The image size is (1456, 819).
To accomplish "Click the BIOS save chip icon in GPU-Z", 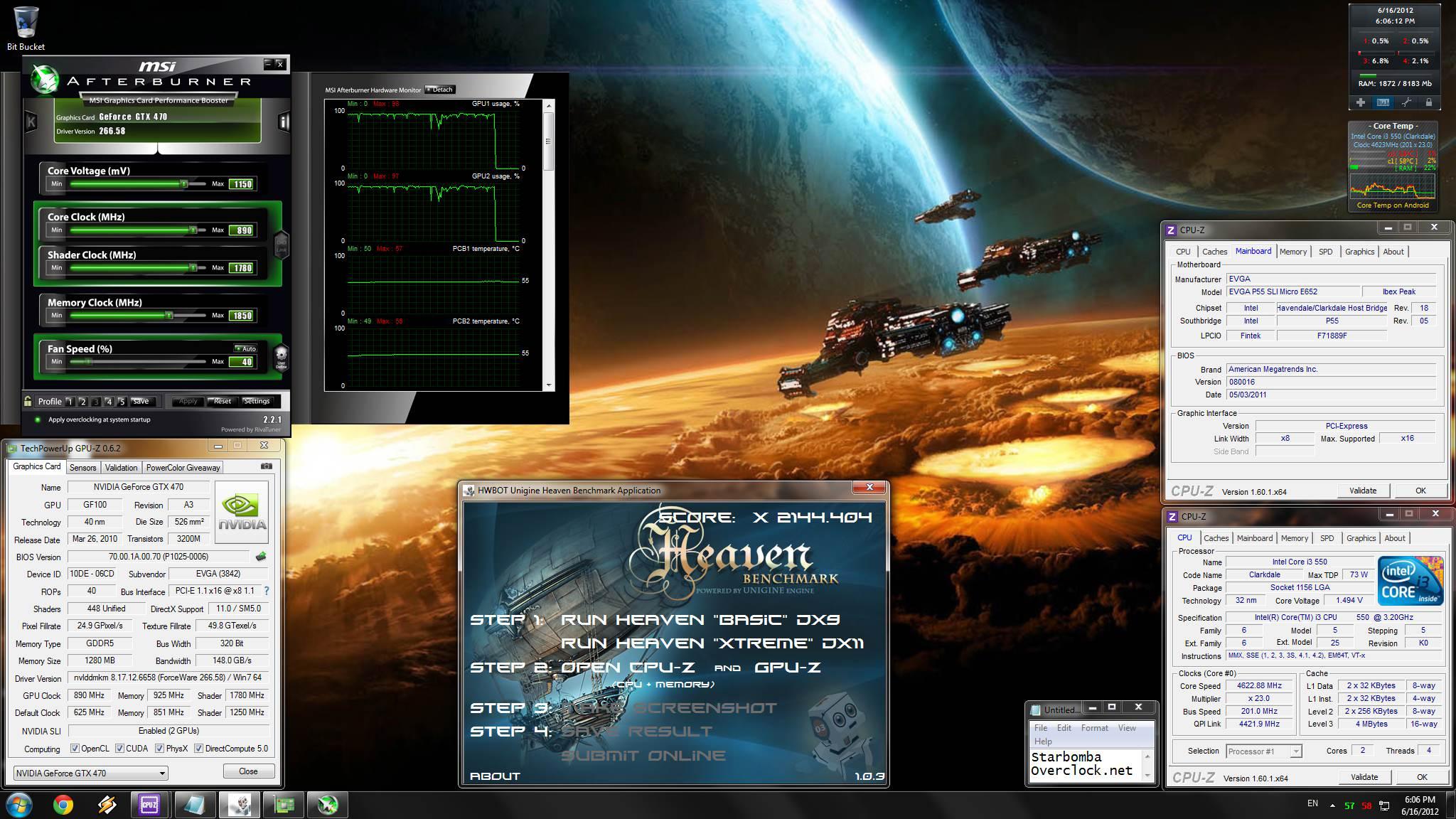I will coord(261,557).
